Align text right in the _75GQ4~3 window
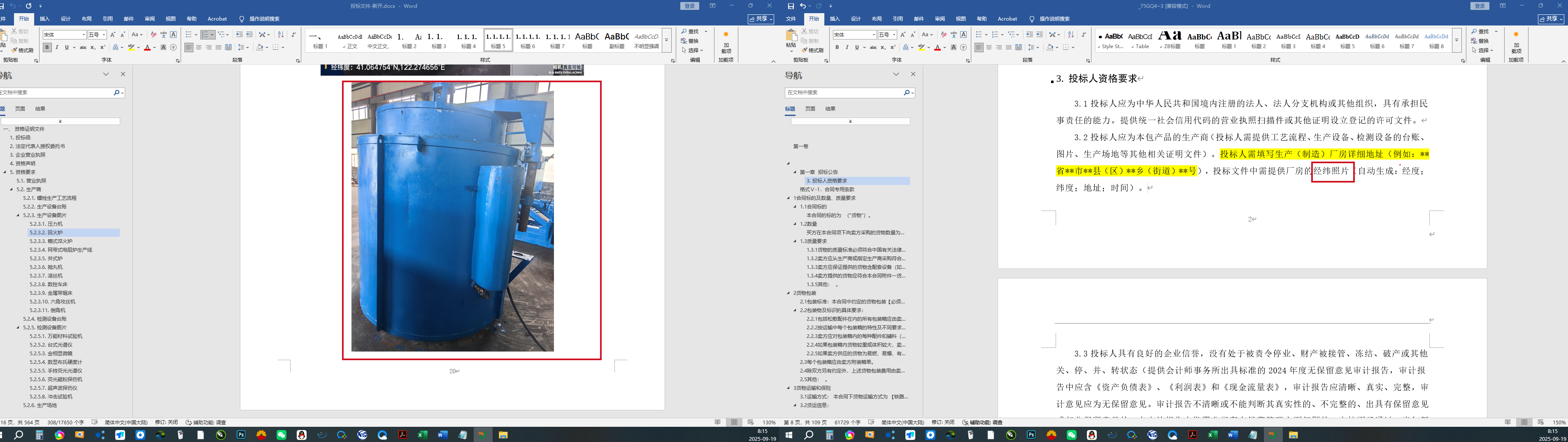The height and width of the screenshot is (442, 1568). point(999,47)
